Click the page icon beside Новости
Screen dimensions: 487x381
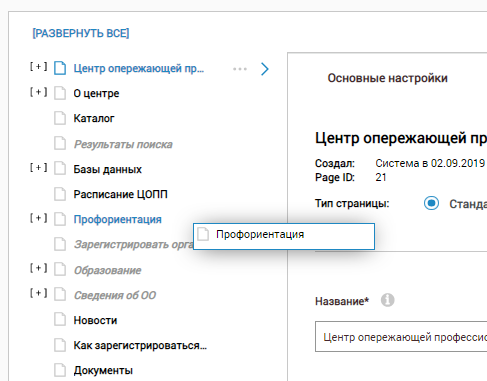click(x=60, y=319)
